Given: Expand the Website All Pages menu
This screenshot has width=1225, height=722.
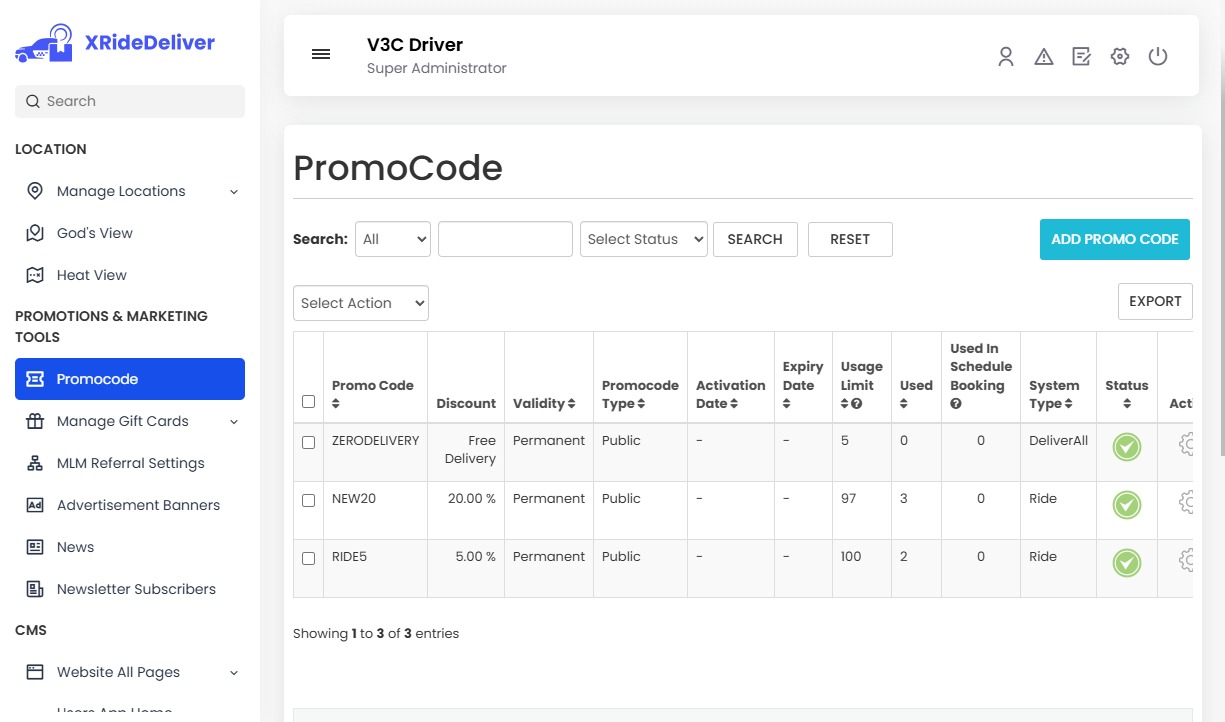Looking at the screenshot, I should 119,672.
